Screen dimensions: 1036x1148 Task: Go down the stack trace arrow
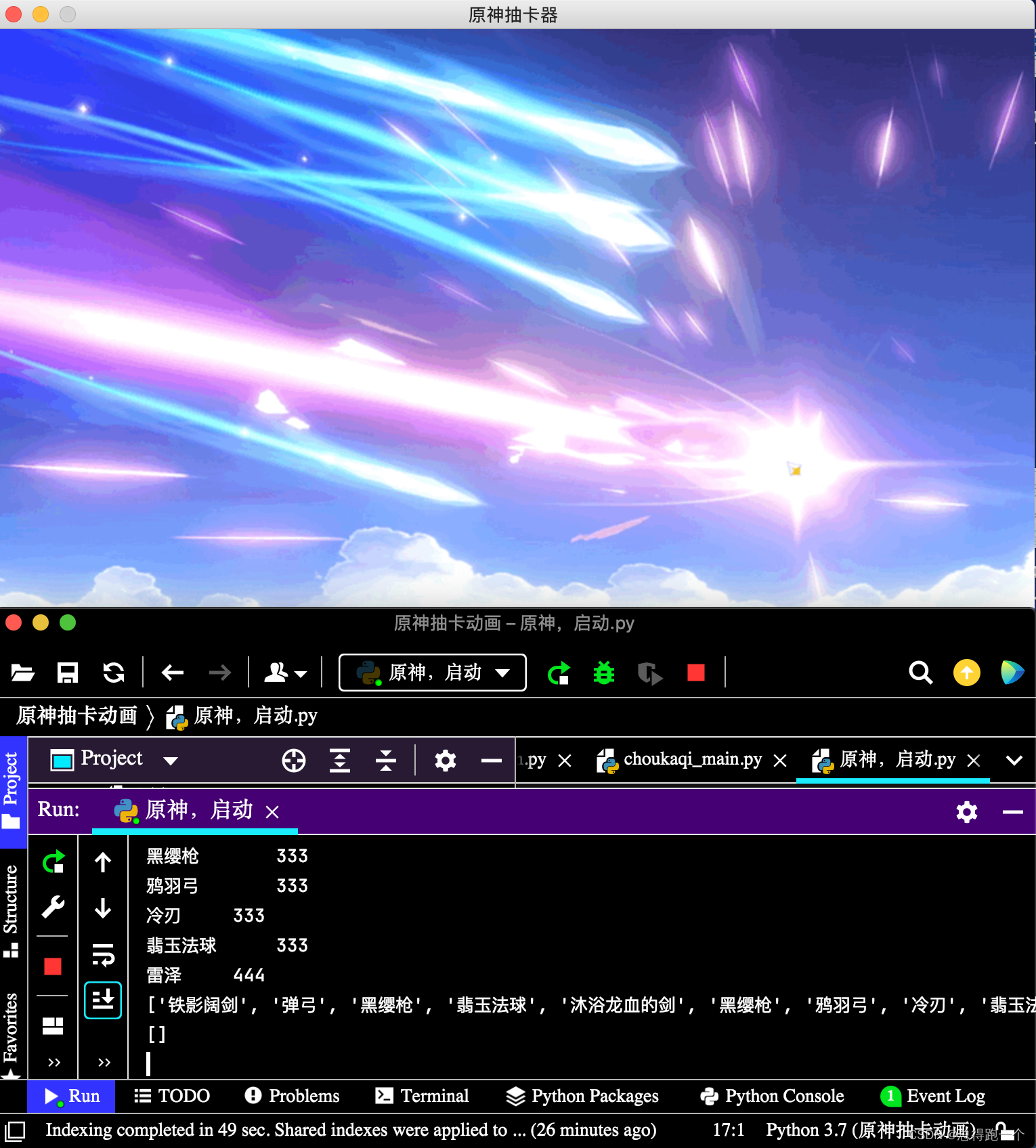click(103, 908)
